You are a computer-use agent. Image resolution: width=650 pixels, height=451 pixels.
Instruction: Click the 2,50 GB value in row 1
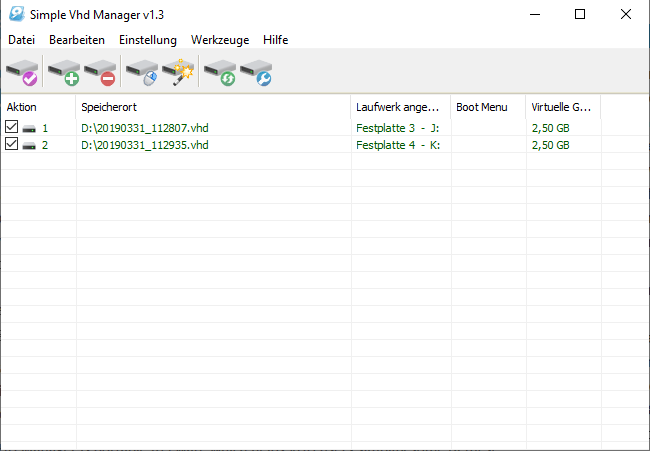click(551, 128)
